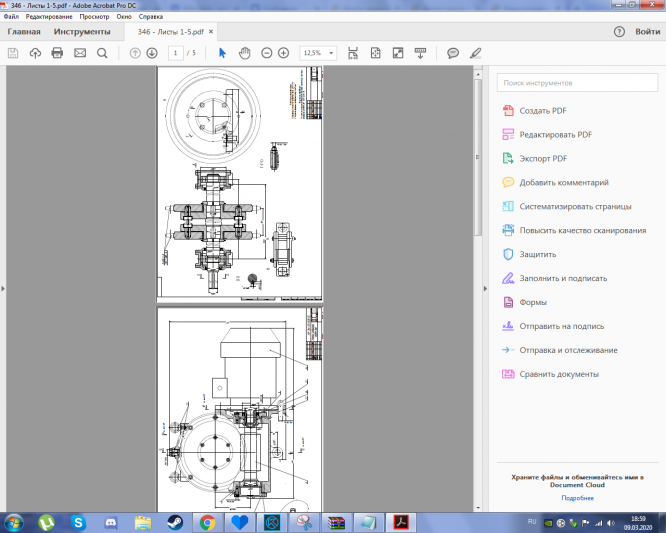
Task: Open Chrome from the taskbar
Action: 207,522
